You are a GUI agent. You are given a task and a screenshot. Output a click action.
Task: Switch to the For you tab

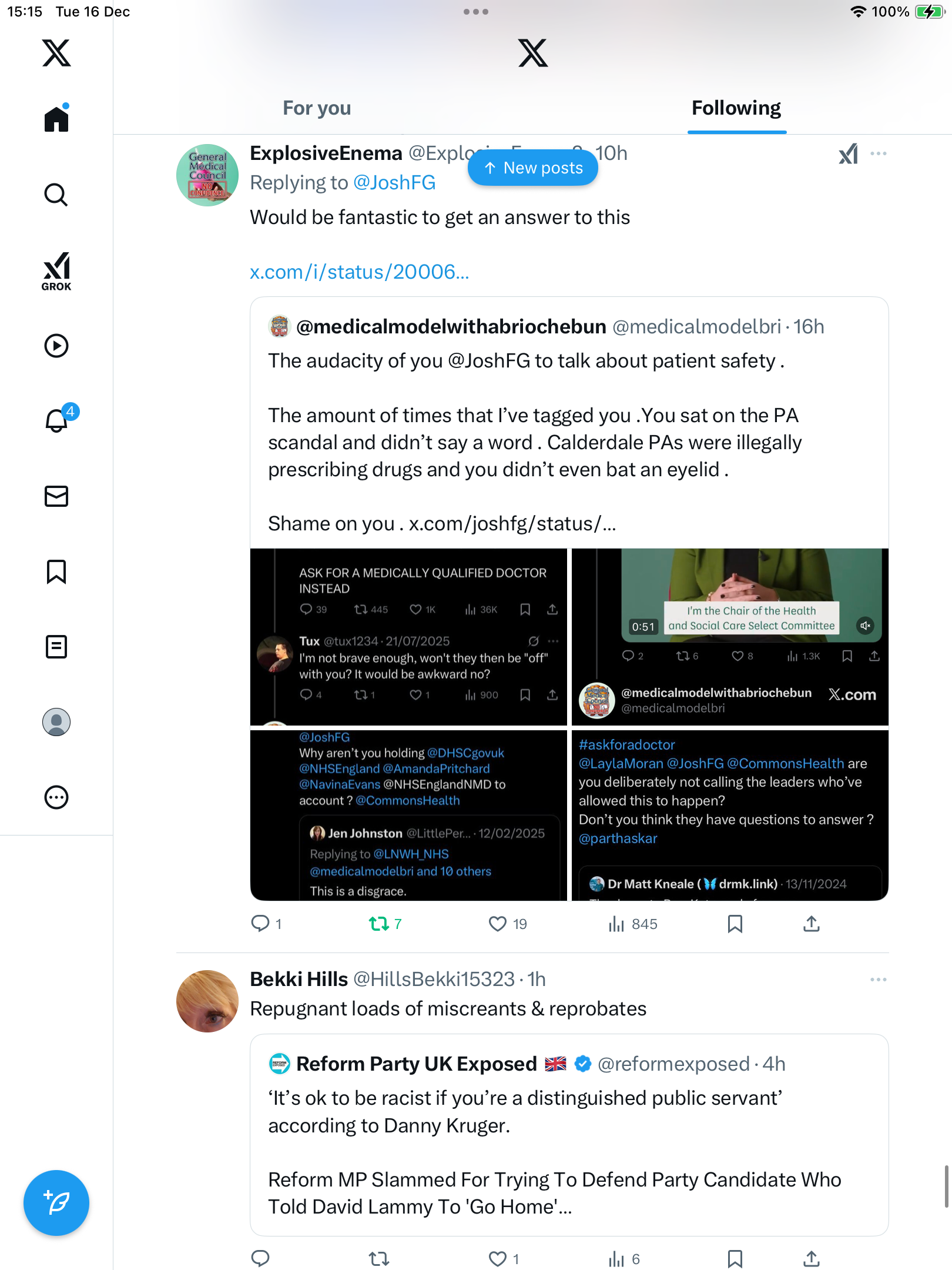coord(317,108)
